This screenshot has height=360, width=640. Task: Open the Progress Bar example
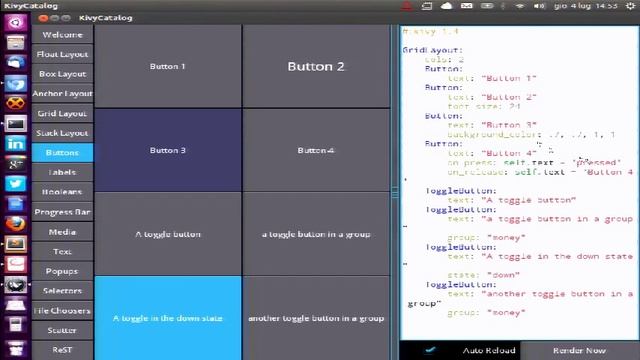tap(62, 212)
